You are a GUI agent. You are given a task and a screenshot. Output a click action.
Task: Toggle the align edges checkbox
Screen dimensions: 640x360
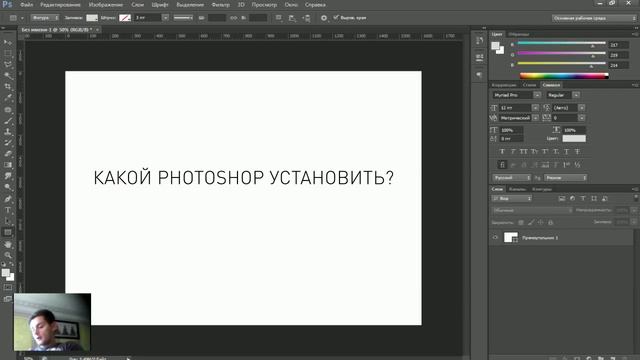coord(336,18)
